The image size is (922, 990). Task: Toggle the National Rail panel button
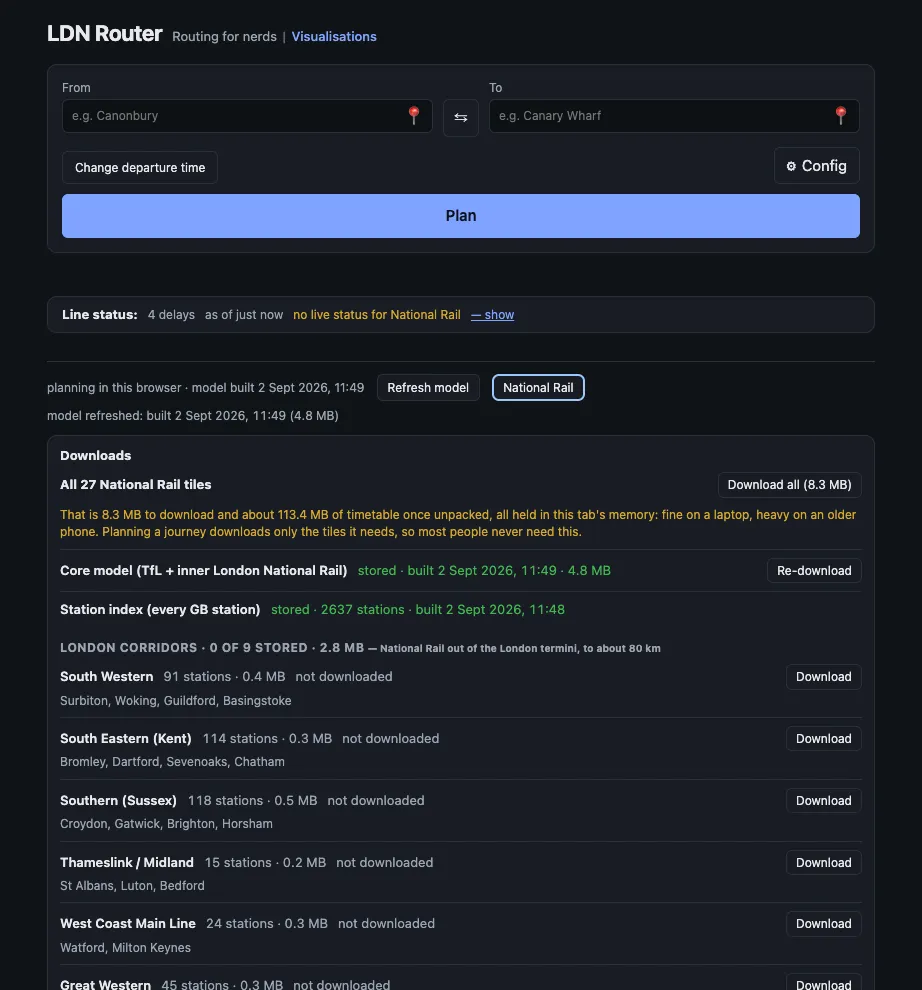pos(538,388)
